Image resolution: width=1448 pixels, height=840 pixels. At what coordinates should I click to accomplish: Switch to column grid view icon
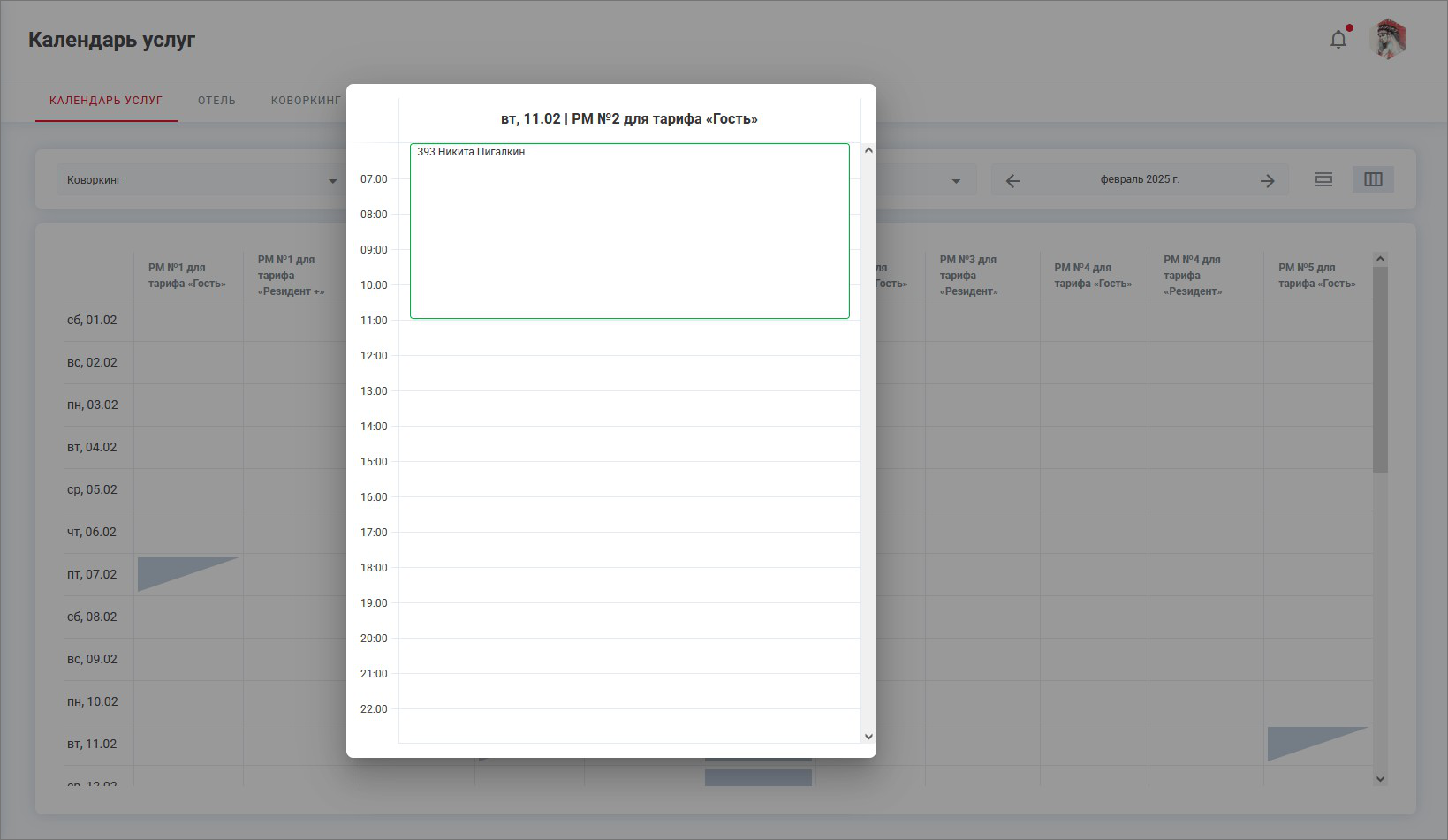(x=1372, y=179)
